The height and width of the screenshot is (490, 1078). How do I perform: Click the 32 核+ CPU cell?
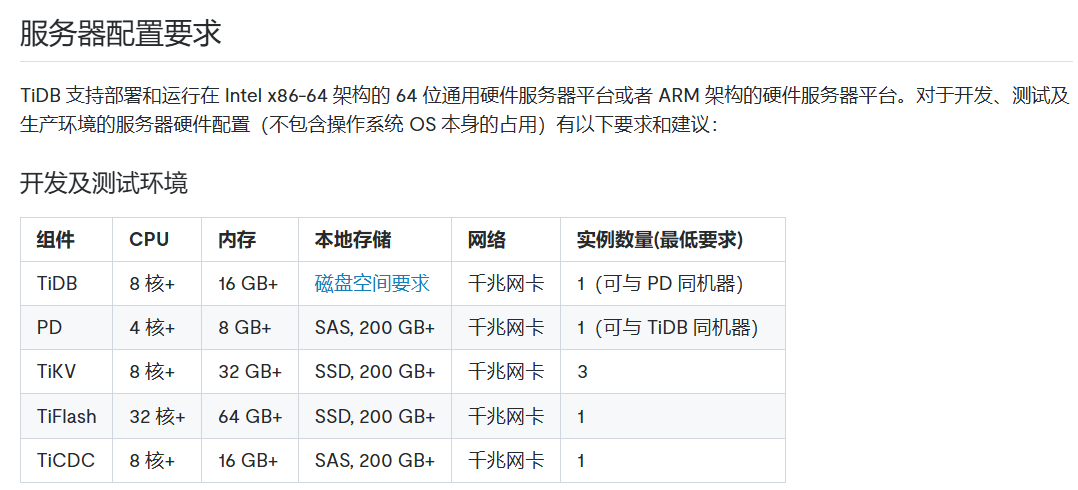[157, 416]
